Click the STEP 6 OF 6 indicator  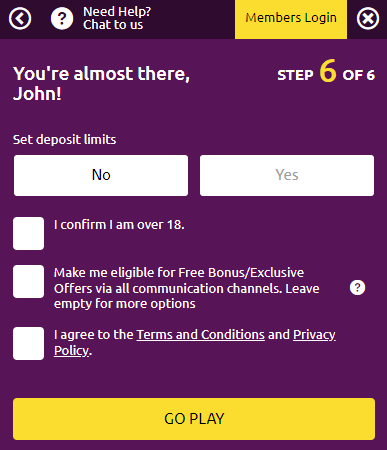[326, 71]
